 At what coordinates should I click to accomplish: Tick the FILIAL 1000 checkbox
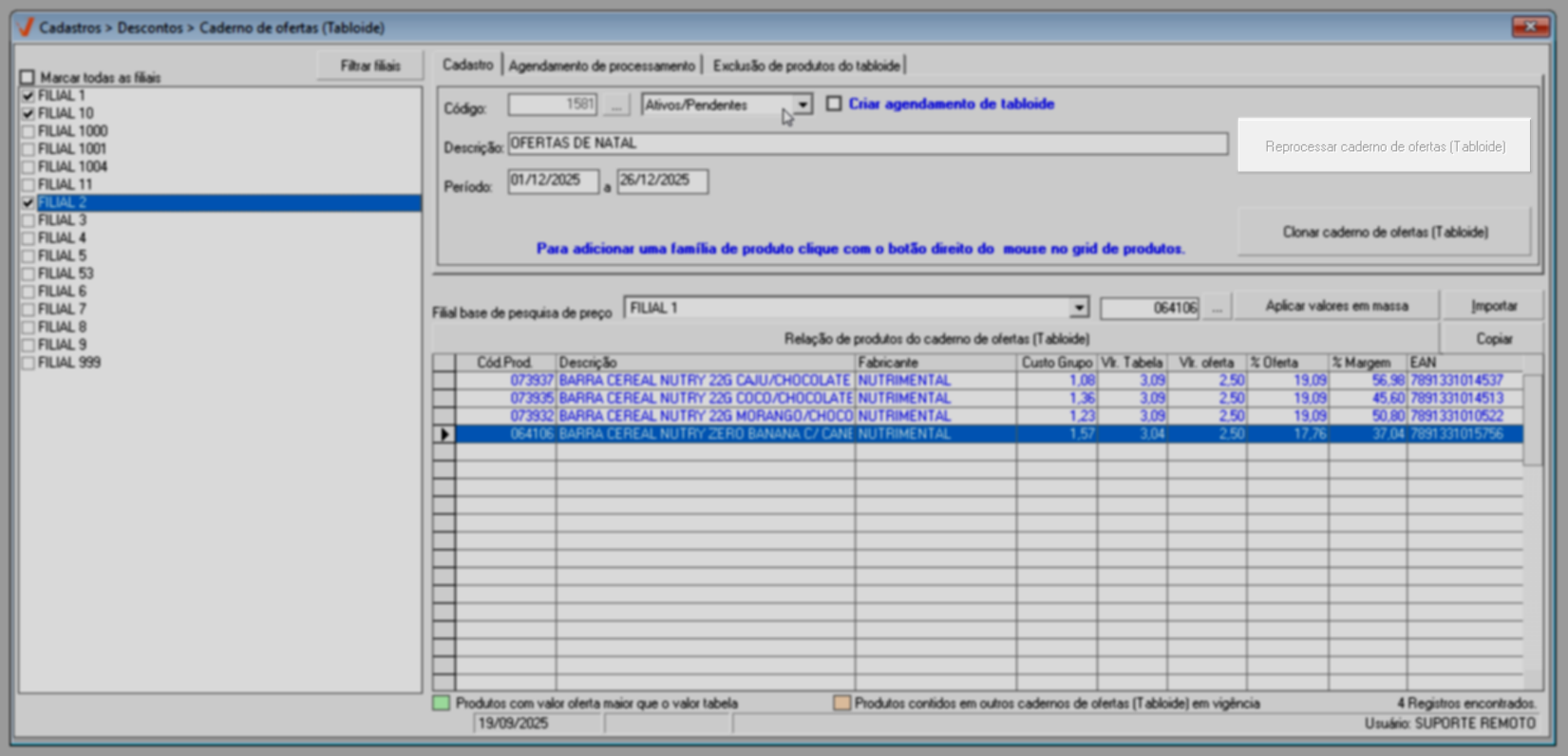coord(28,132)
